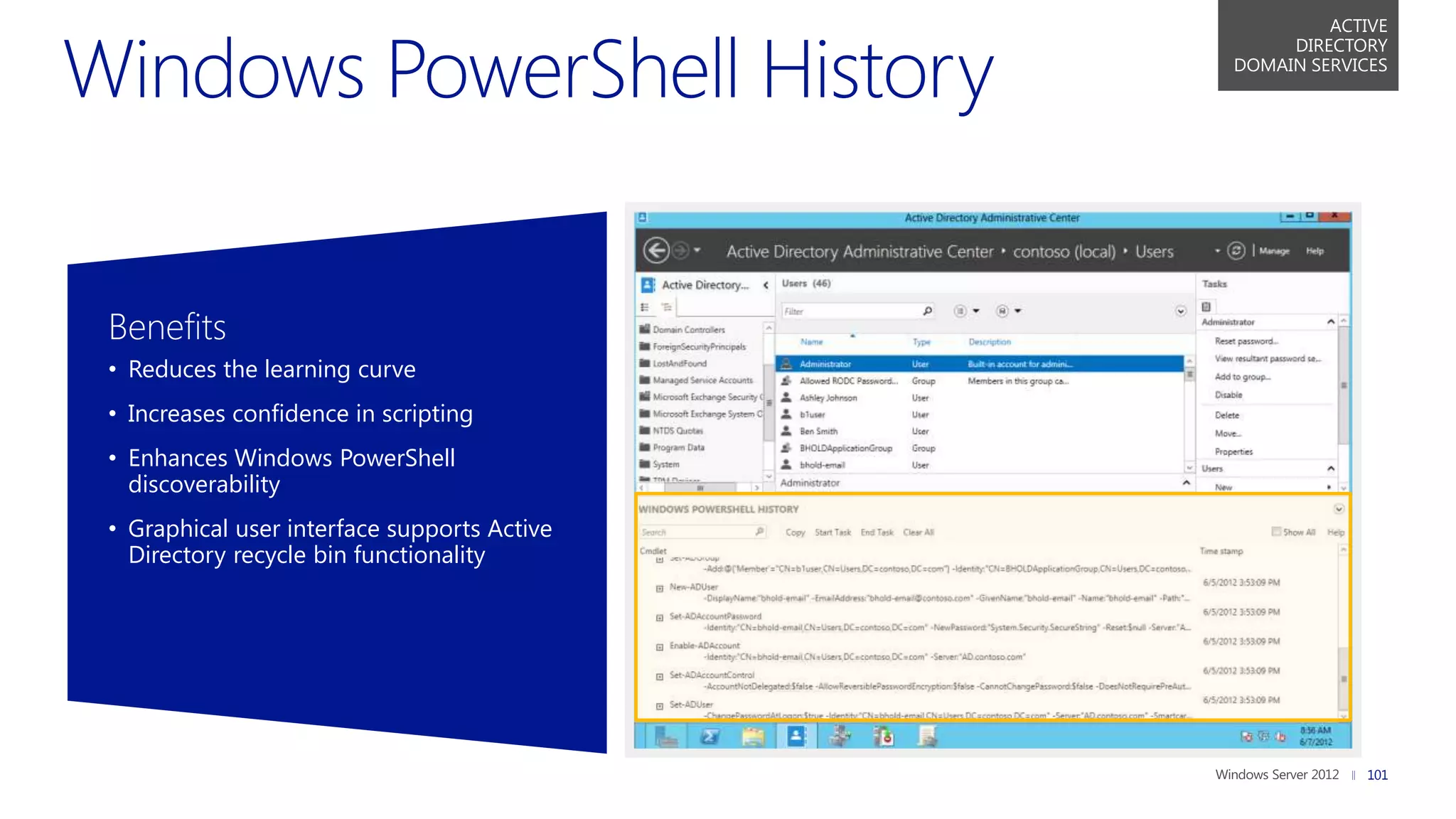1456x819 pixels.
Task: Click the Move task
Action: point(1228,434)
